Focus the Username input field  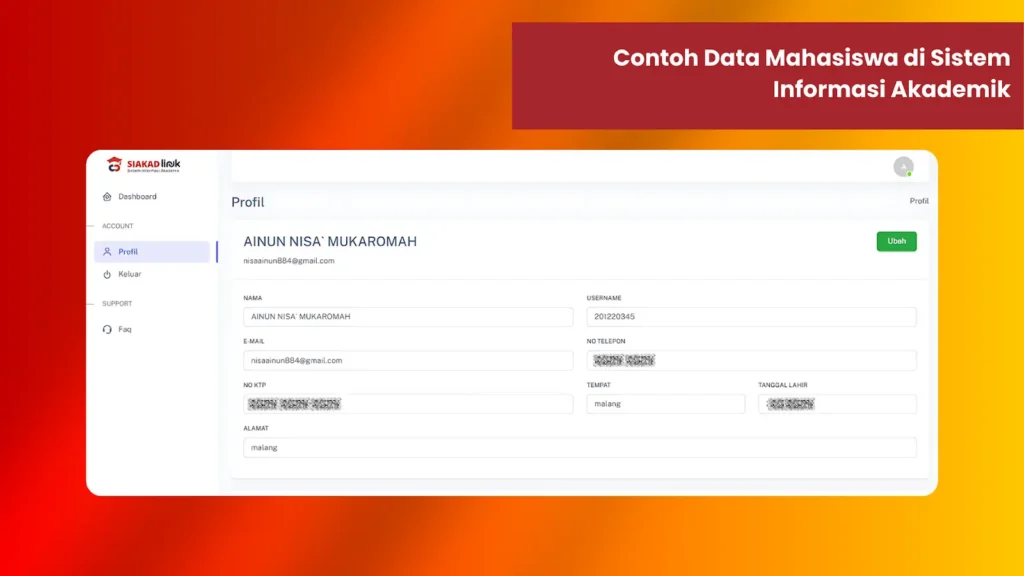pyautogui.click(x=751, y=317)
